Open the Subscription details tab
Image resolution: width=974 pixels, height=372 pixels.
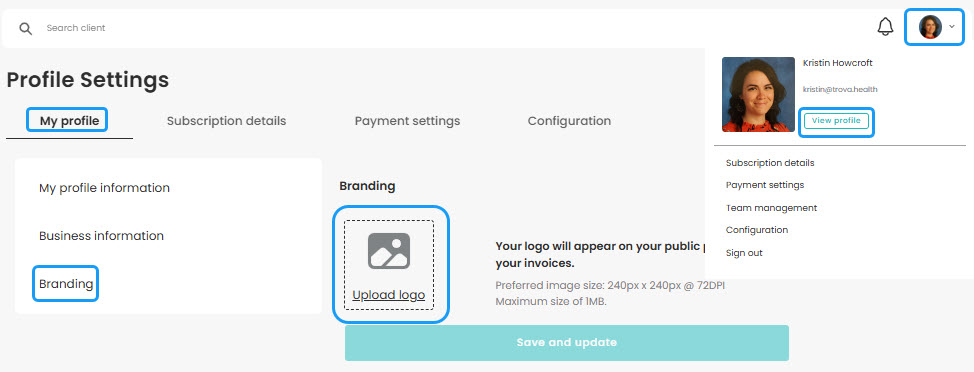coord(227,120)
